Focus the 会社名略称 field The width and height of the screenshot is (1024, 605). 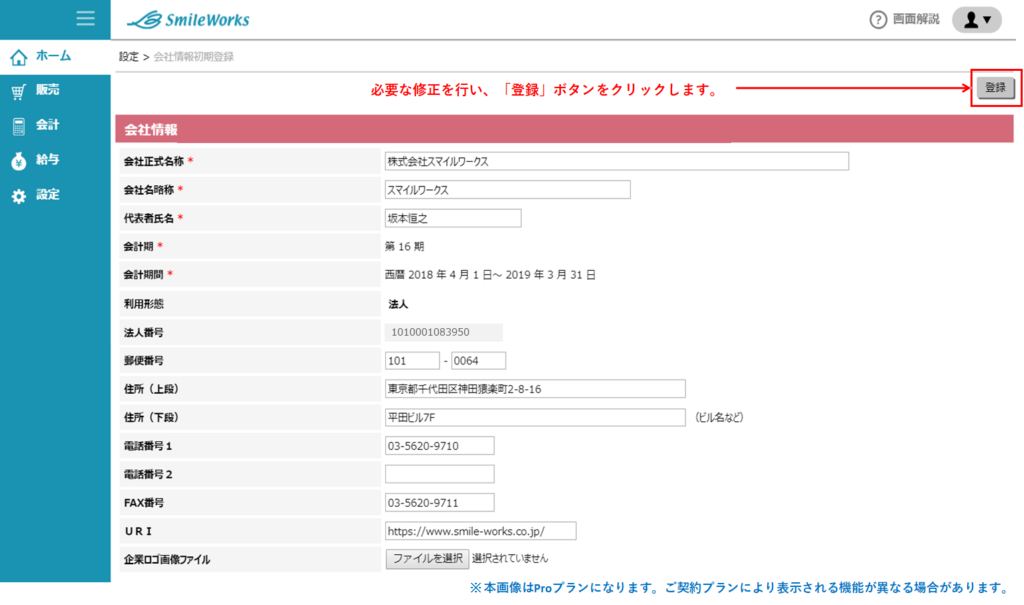(x=507, y=189)
